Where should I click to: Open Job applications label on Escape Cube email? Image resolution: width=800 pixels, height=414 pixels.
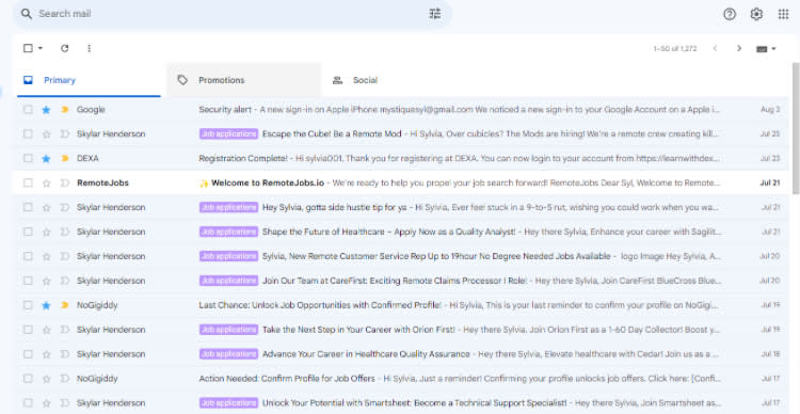coord(229,134)
